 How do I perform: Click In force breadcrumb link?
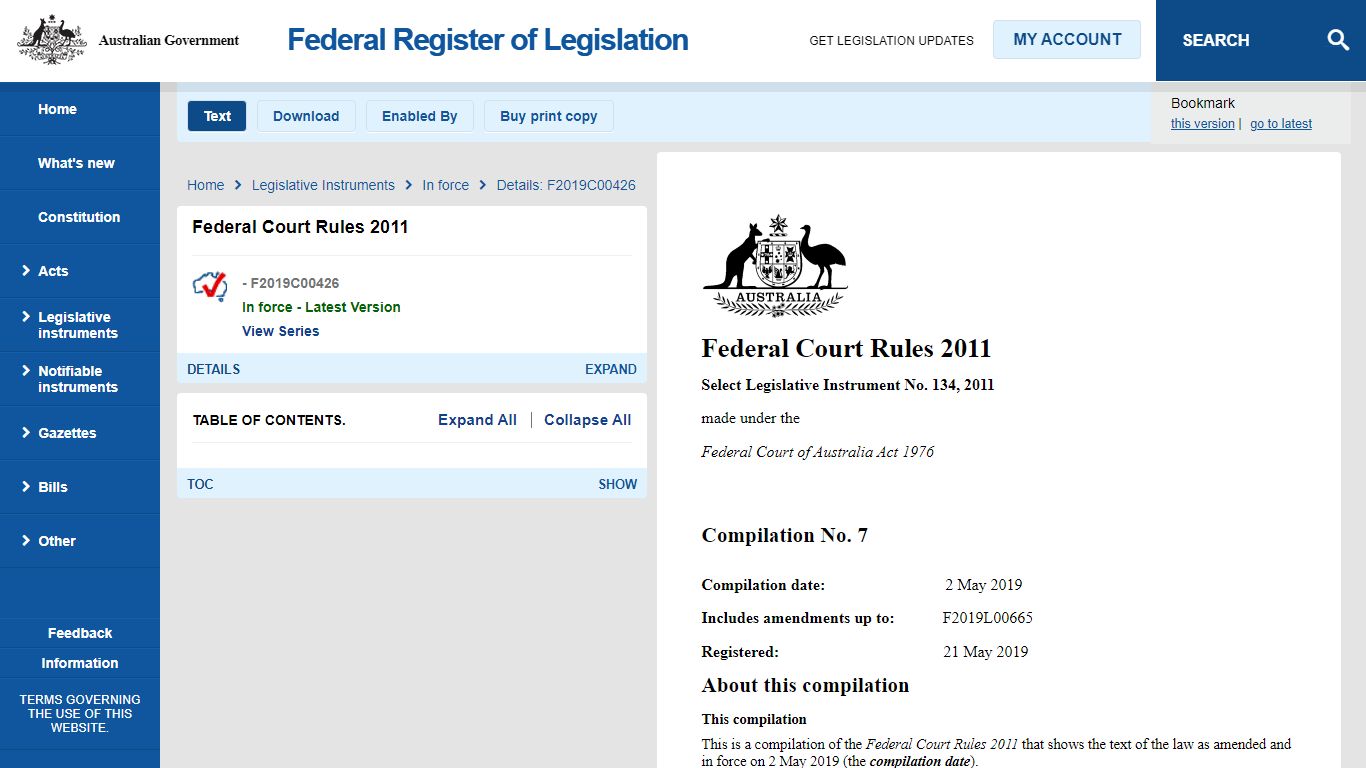(445, 185)
